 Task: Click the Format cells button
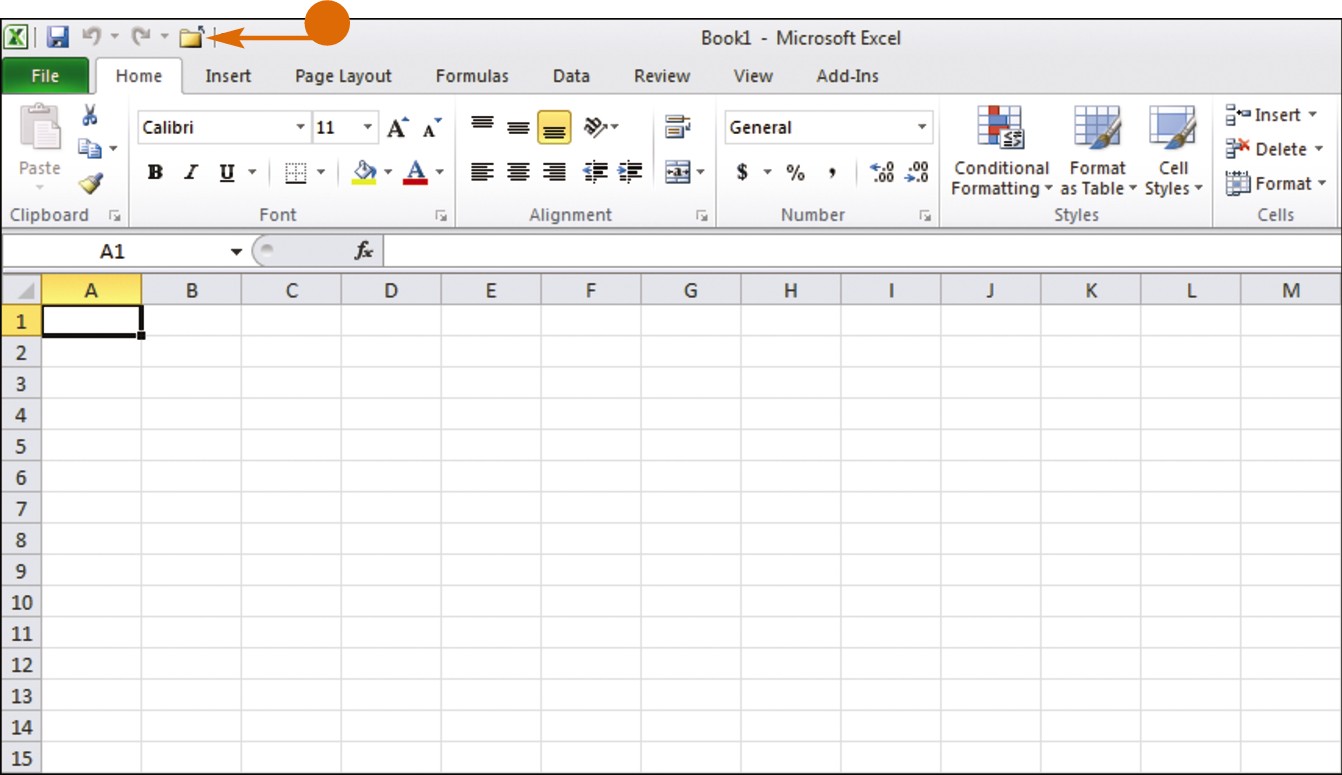click(1276, 183)
